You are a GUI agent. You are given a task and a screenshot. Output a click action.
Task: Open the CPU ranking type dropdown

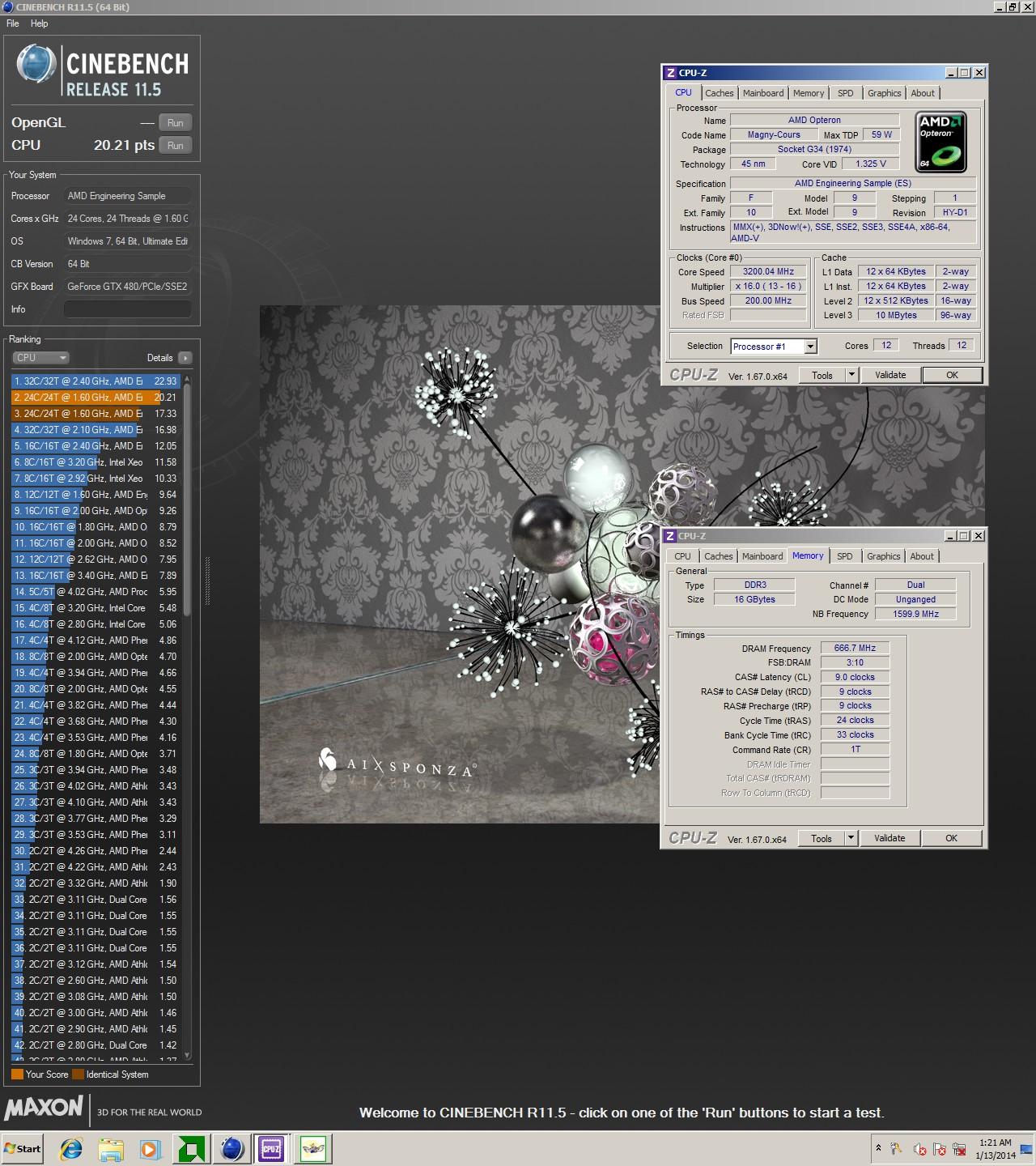[x=40, y=358]
